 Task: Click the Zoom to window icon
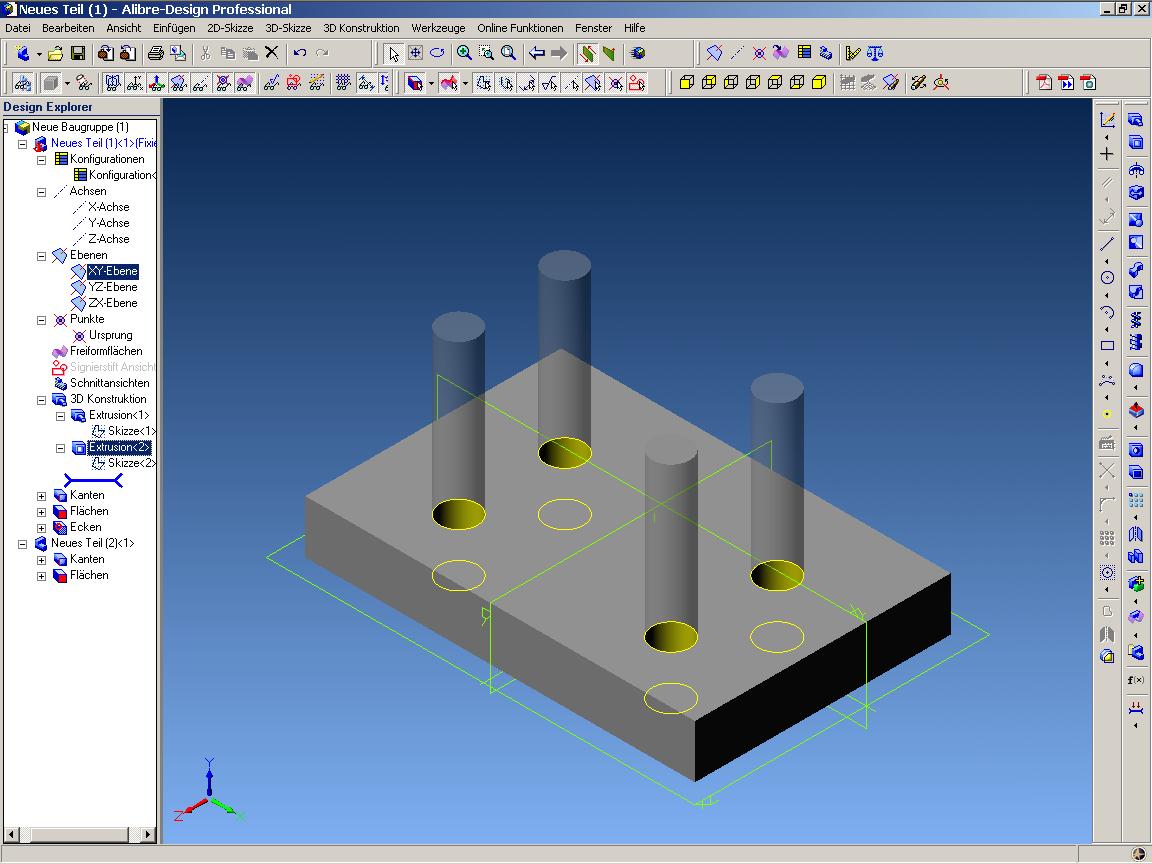pyautogui.click(x=486, y=53)
